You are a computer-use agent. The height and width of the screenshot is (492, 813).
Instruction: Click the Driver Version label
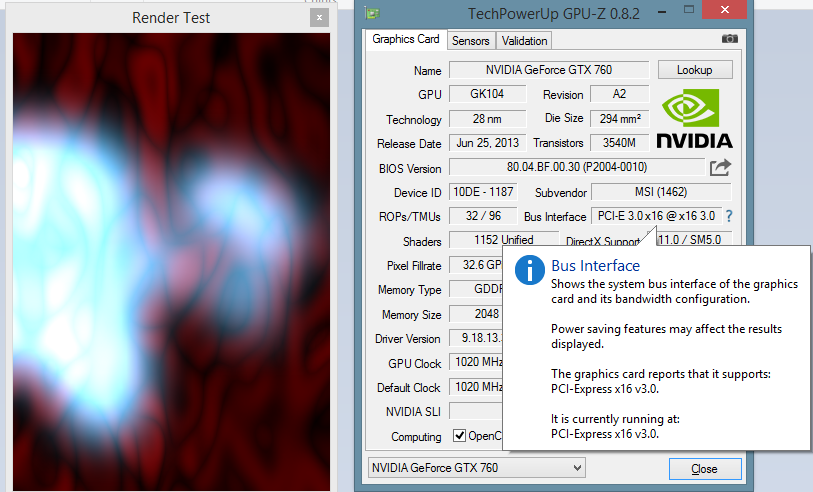point(408,339)
